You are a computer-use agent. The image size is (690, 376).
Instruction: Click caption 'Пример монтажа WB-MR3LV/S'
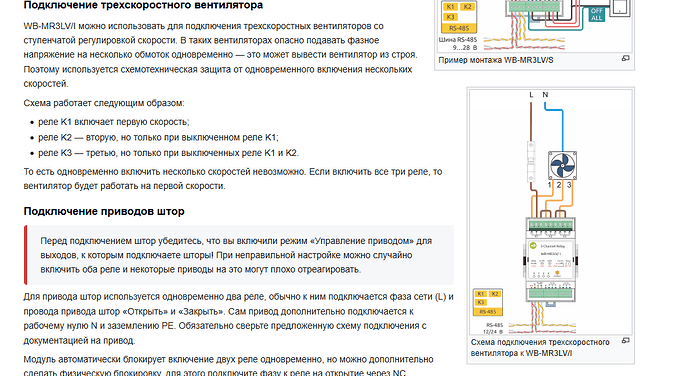tap(495, 60)
